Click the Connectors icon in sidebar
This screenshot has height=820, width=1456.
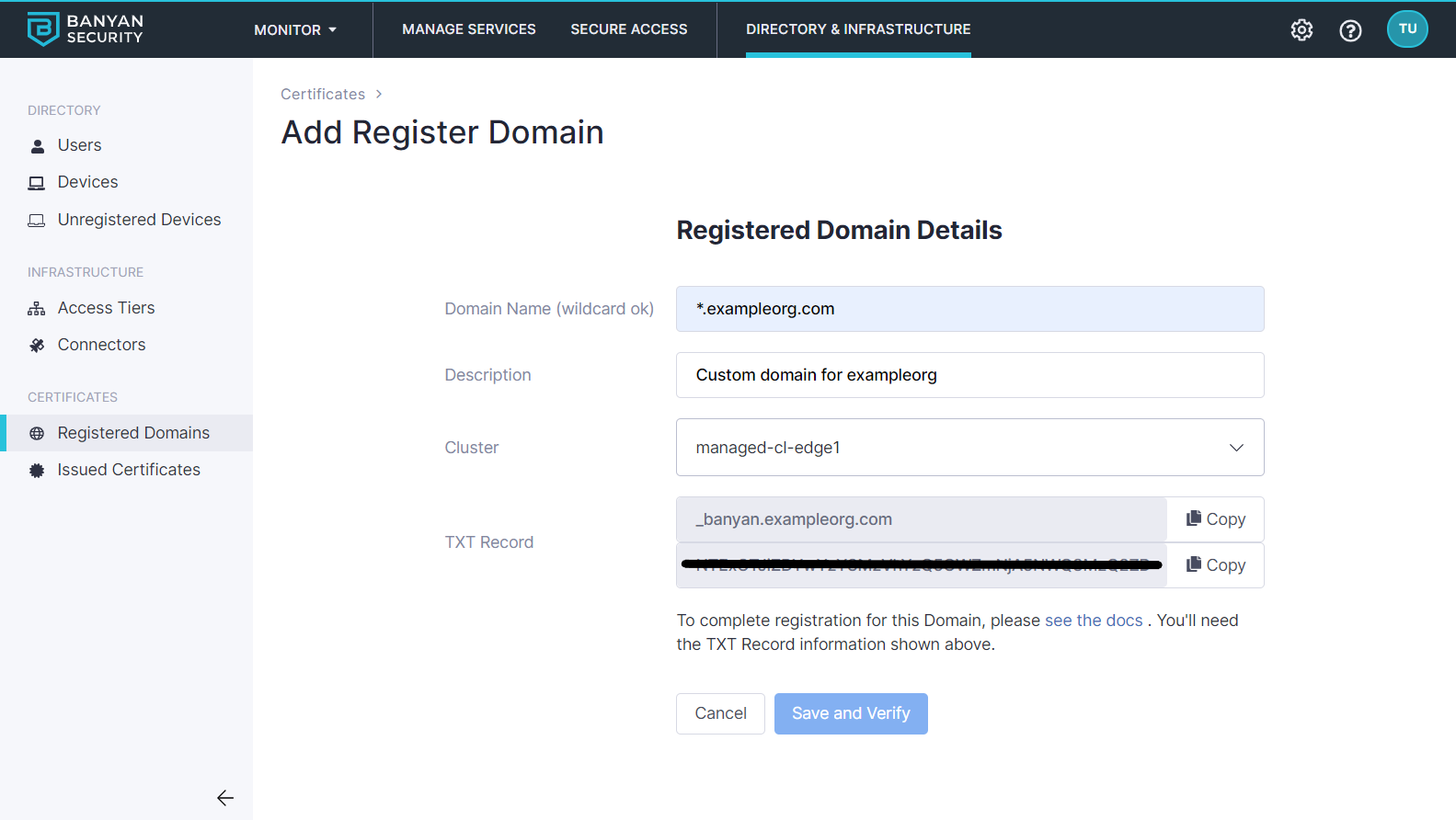(x=37, y=346)
